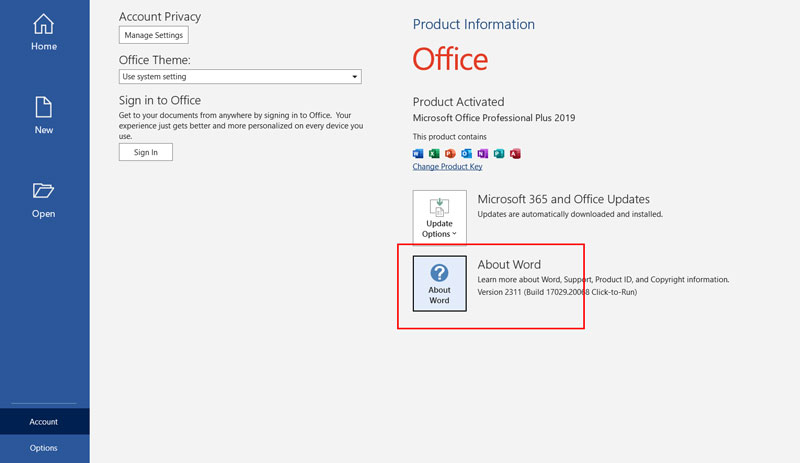Click the Excel app icon
Image resolution: width=800 pixels, height=463 pixels.
point(434,153)
